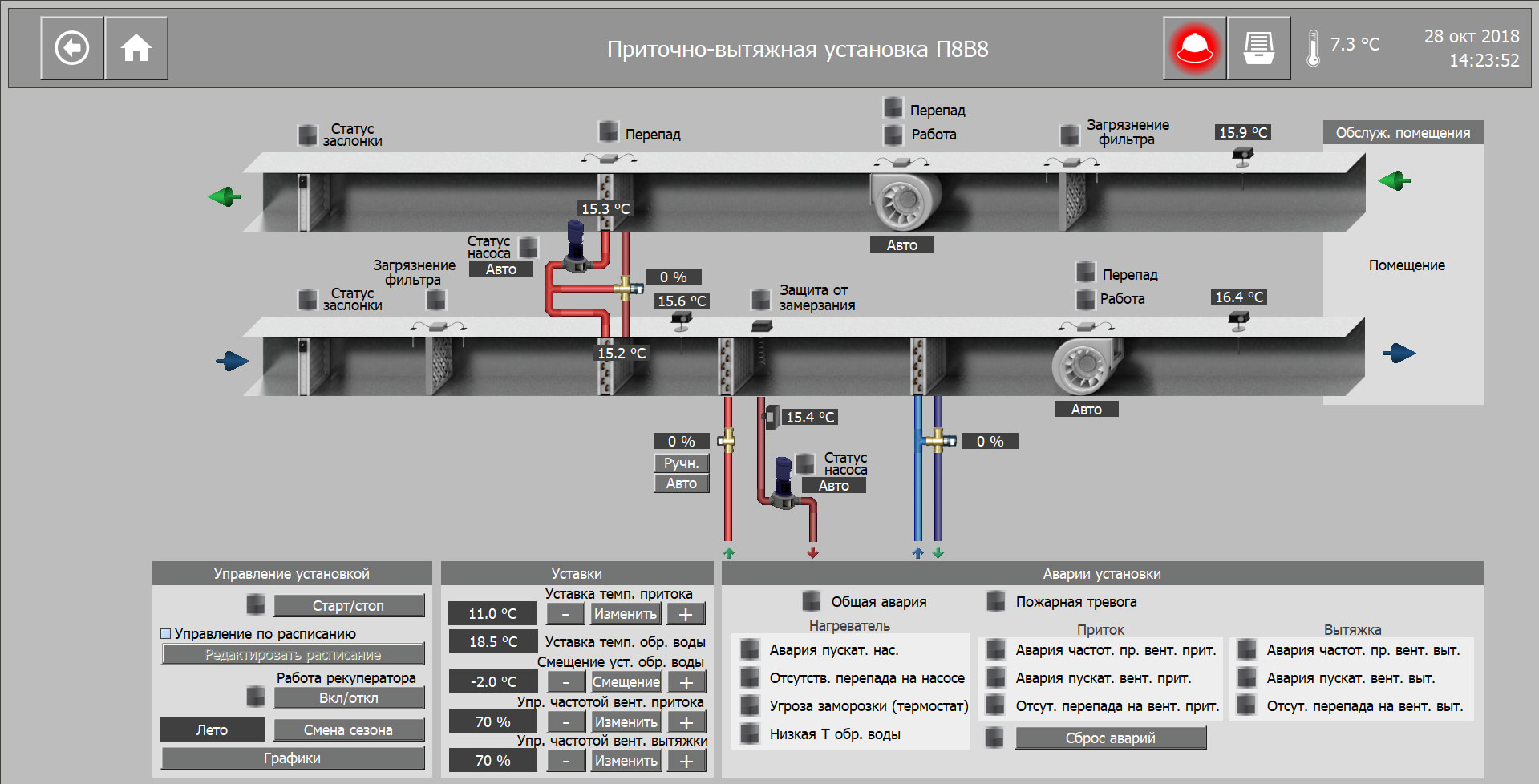Switch heater valve to Ручн. mode
The height and width of the screenshot is (784, 1539).
point(681,463)
